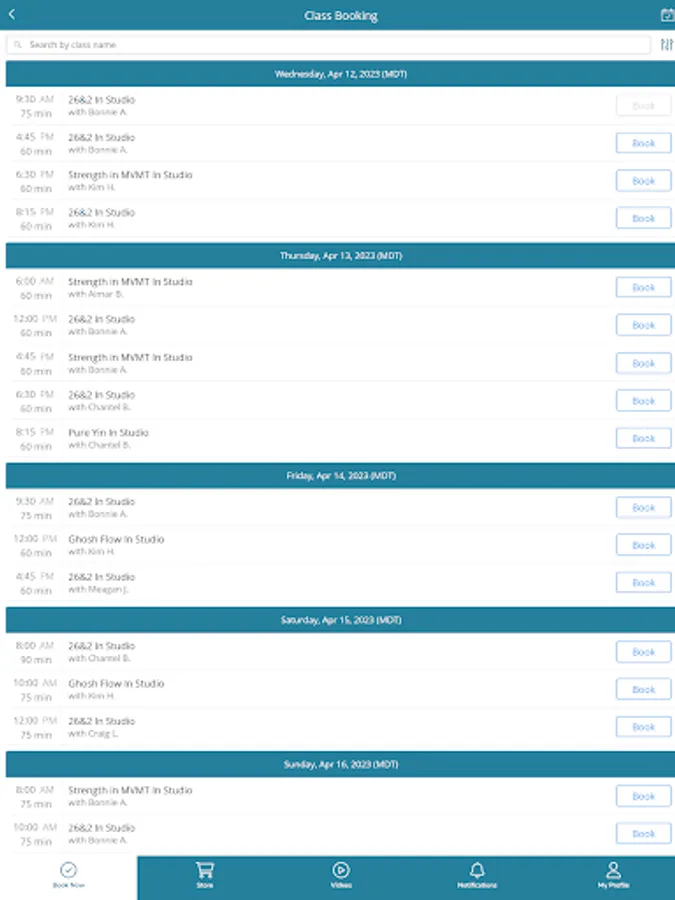Open the Store cart tab
This screenshot has height=900, width=675.
[205, 875]
